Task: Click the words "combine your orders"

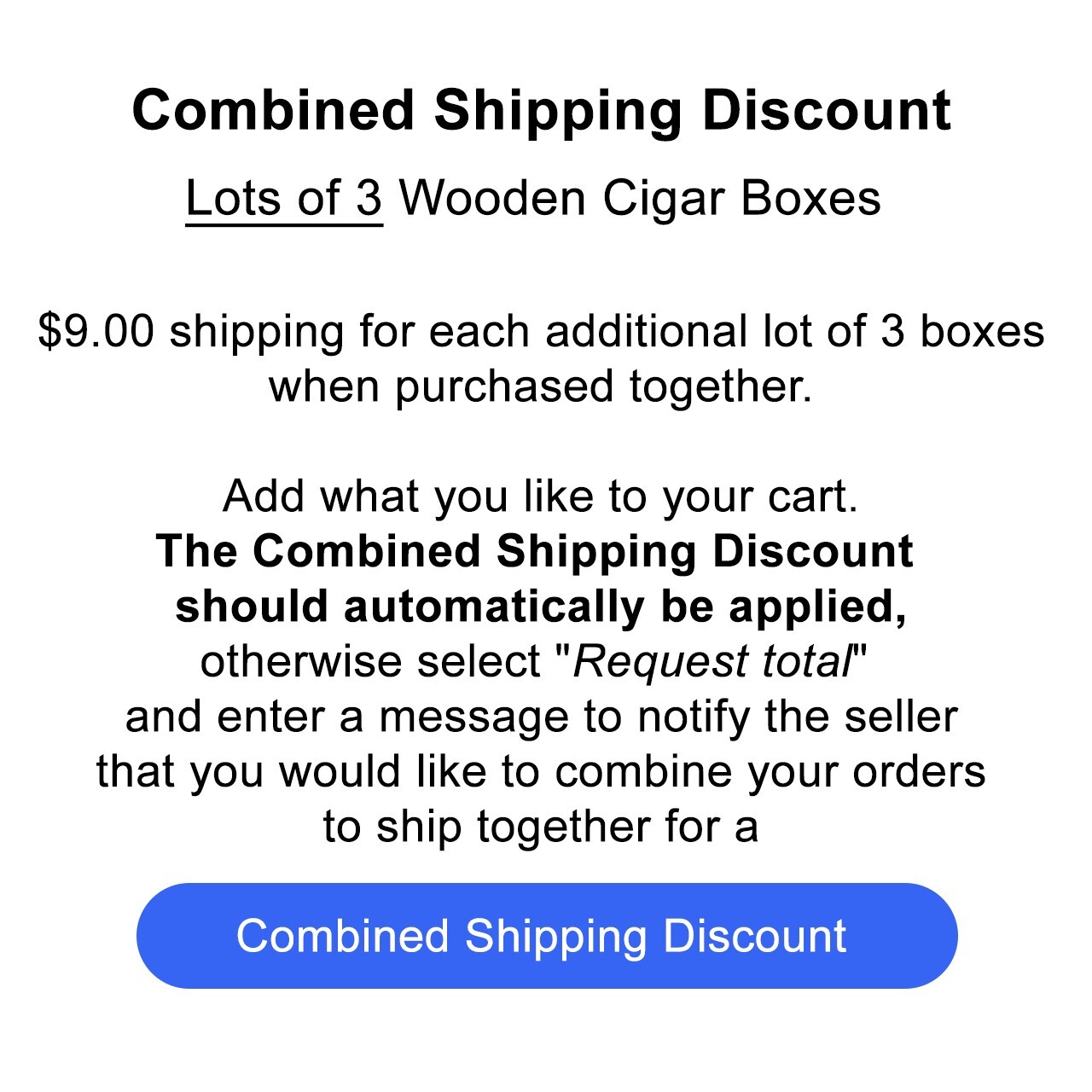Action: pyautogui.click(x=770, y=771)
